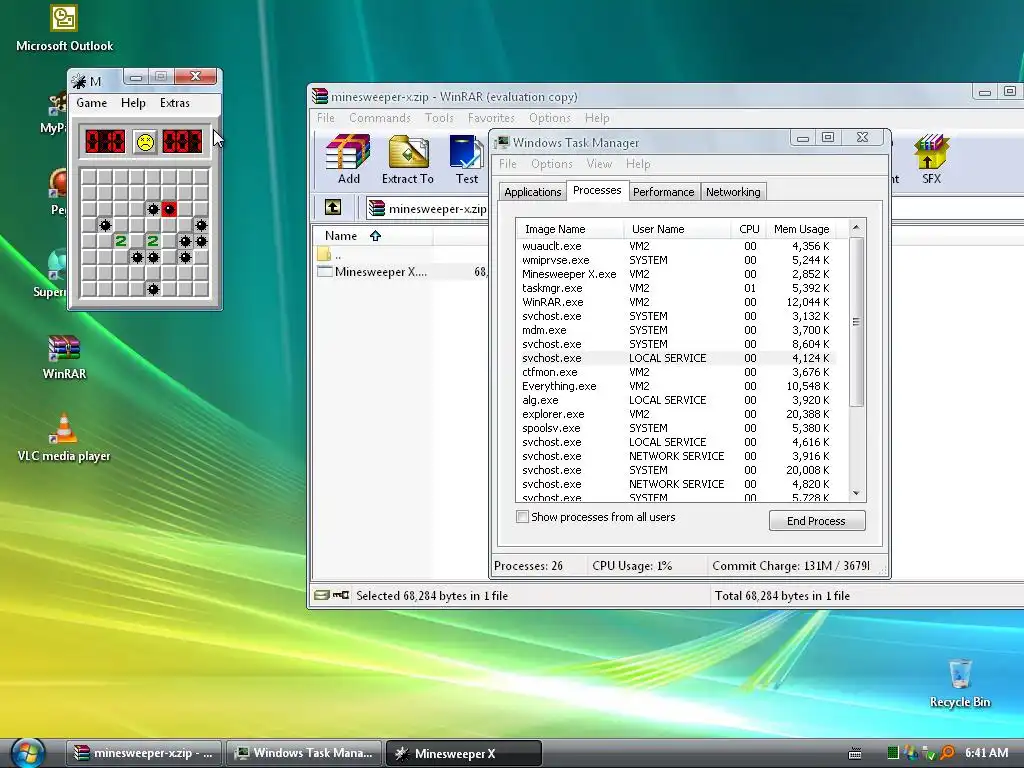Select the mdm.exe process row
Screen dimensions: 1024x768
point(676,330)
